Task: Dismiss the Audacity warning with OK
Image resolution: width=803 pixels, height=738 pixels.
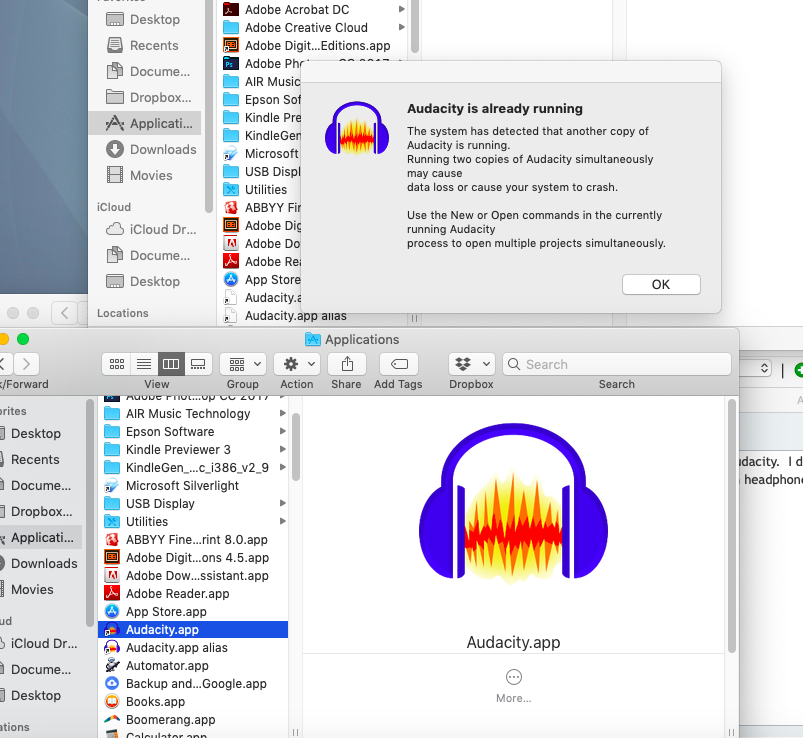Action: click(660, 284)
